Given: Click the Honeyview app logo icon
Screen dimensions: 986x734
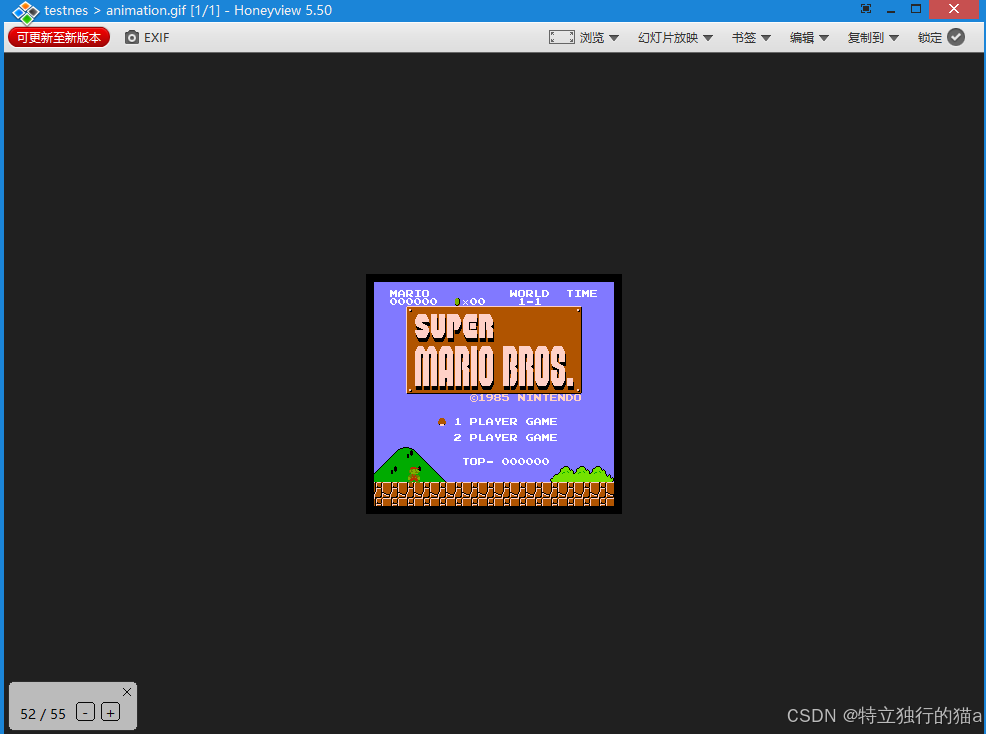Looking at the screenshot, I should [x=26, y=12].
